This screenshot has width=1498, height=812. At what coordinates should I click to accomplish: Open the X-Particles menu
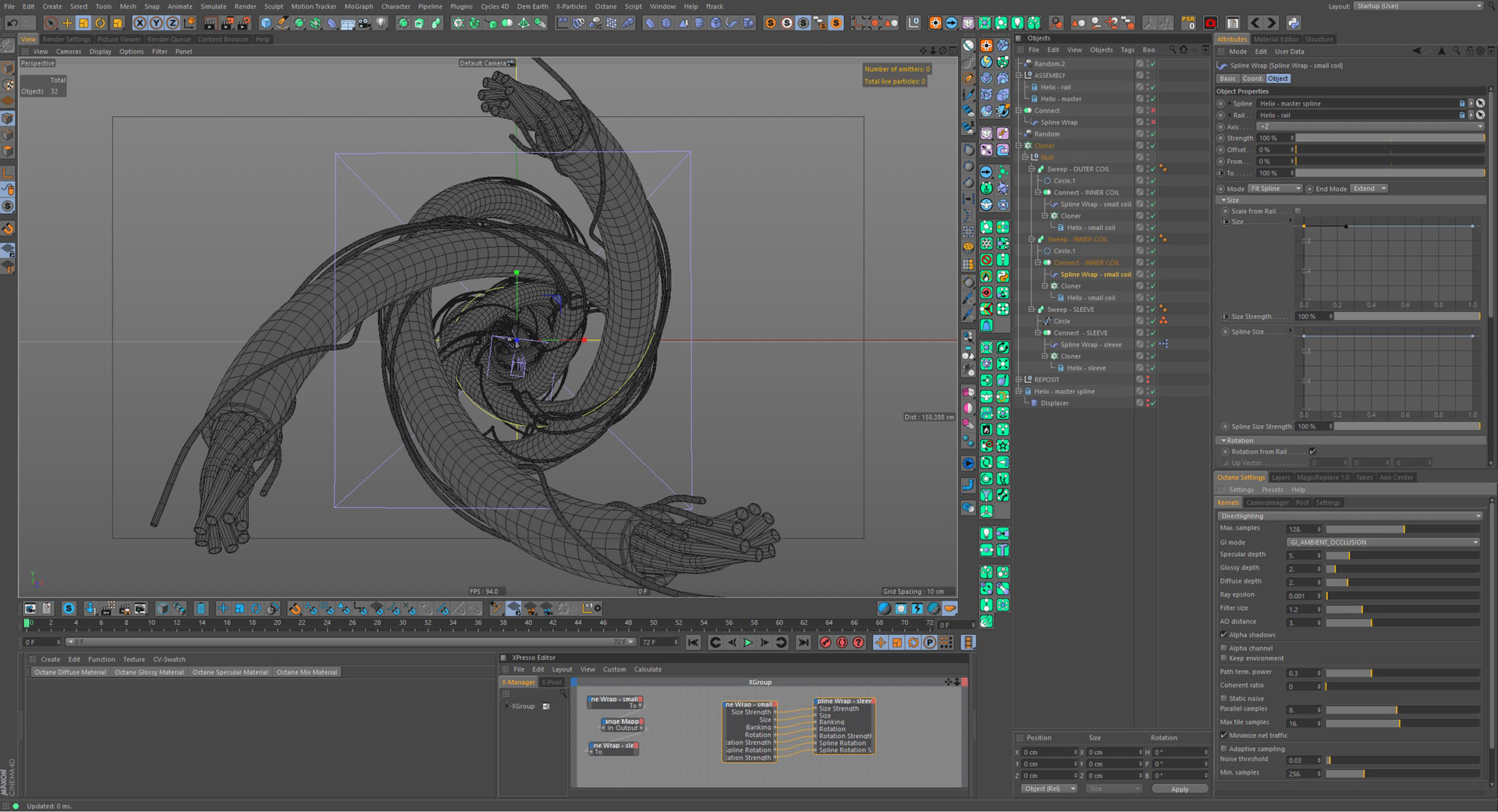coord(571,6)
